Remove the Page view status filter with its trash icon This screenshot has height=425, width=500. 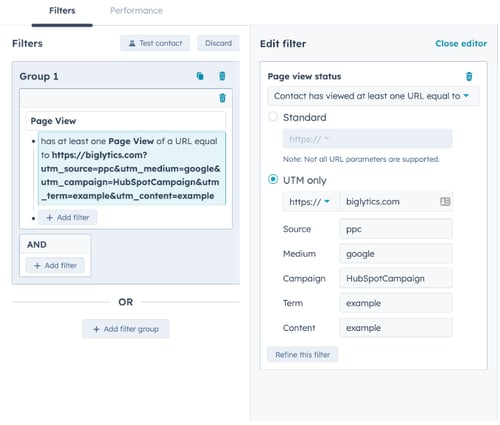469,76
